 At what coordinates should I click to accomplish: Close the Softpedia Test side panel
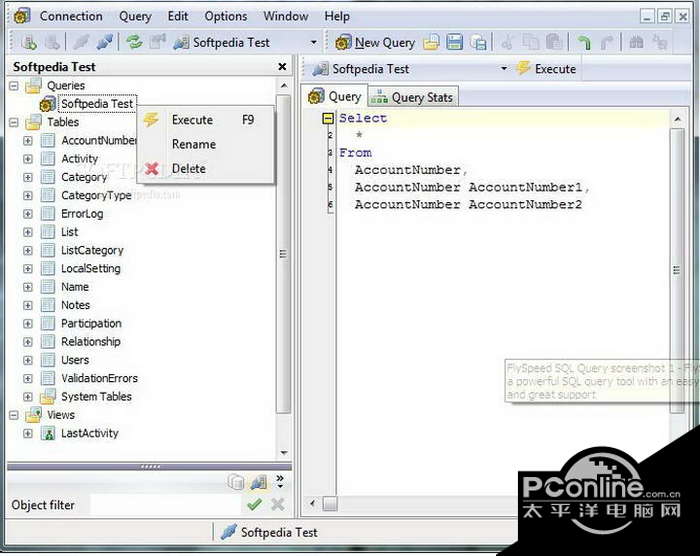click(x=282, y=67)
